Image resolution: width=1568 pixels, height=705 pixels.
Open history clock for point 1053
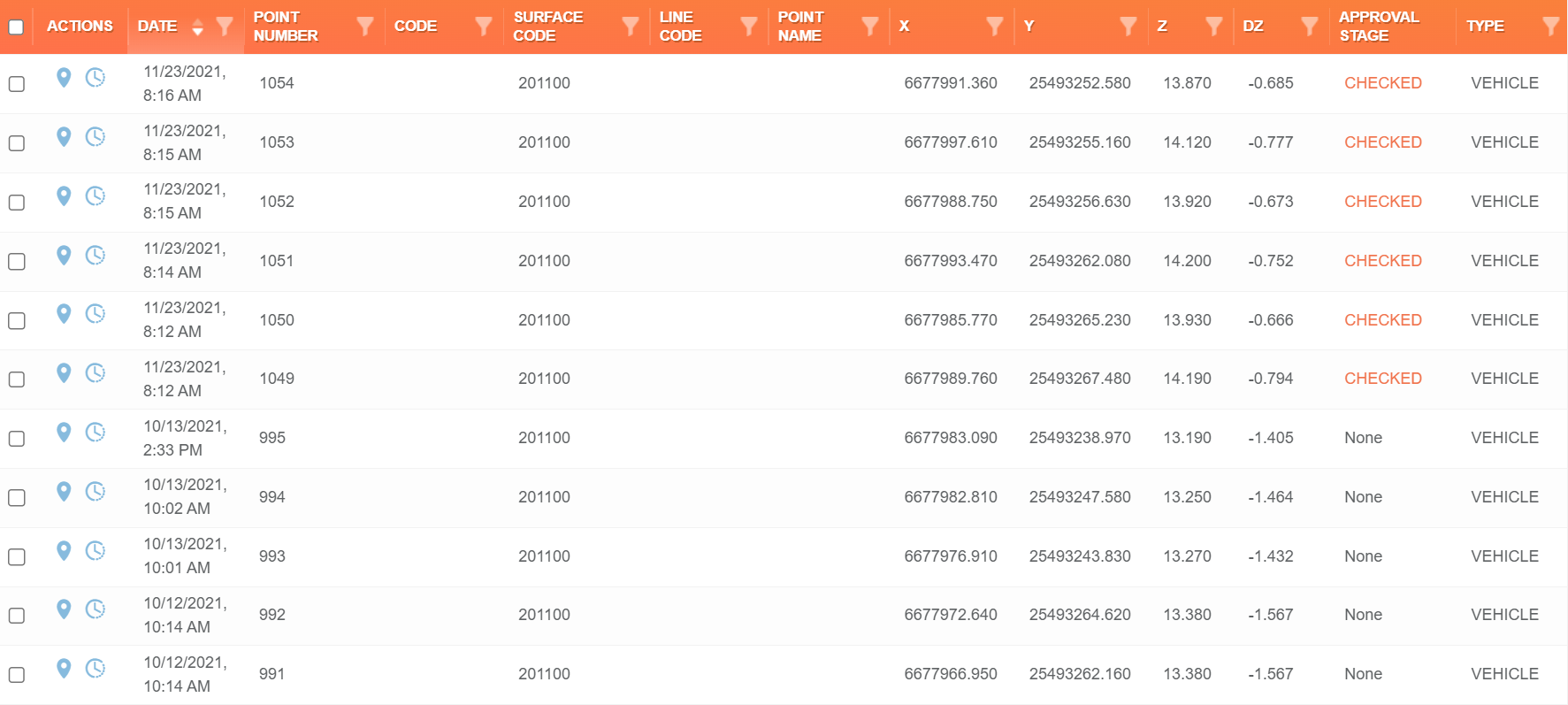[96, 137]
